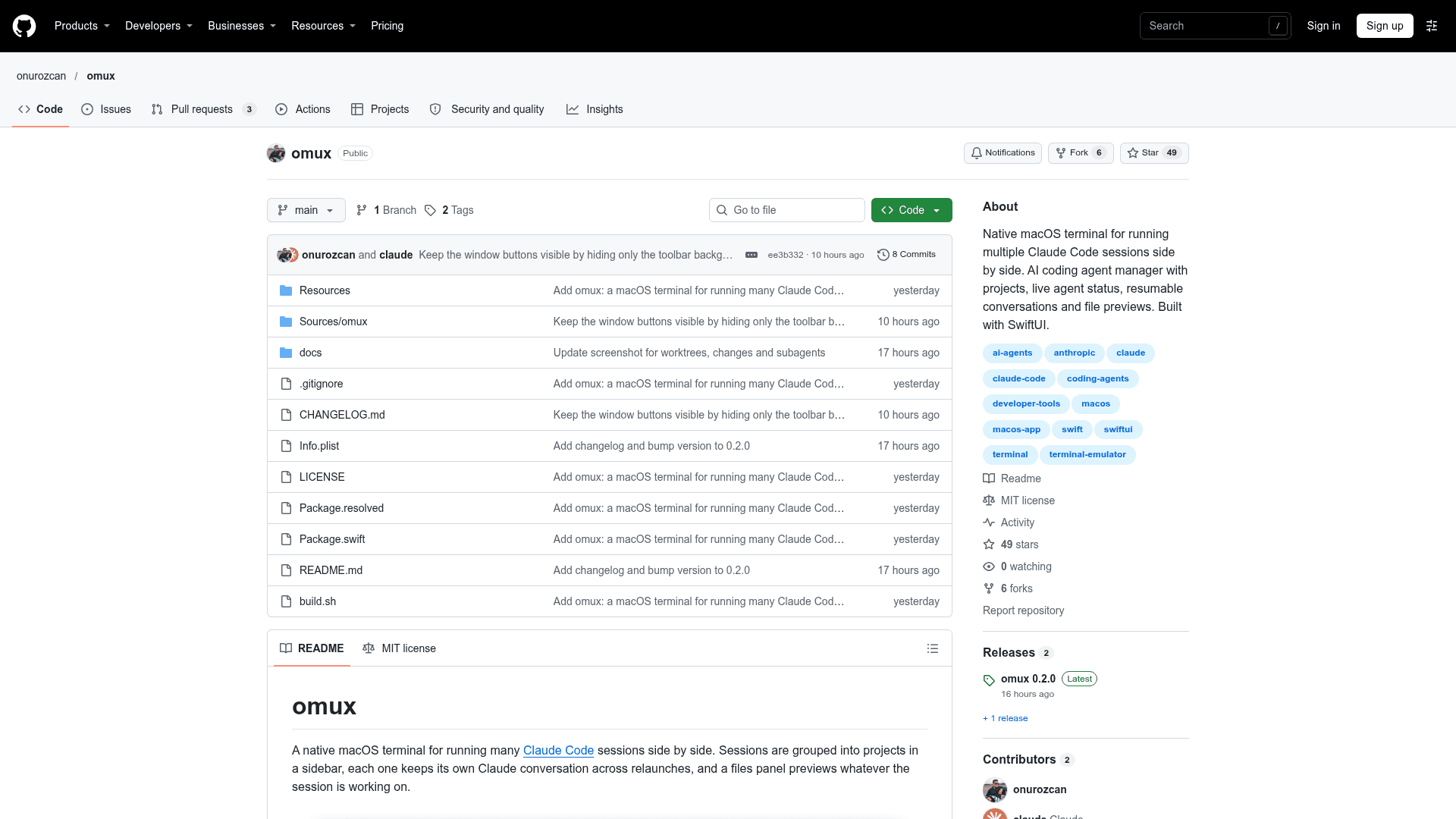Fork the omux repository
Viewport: 1456px width, 819px height.
tap(1081, 153)
